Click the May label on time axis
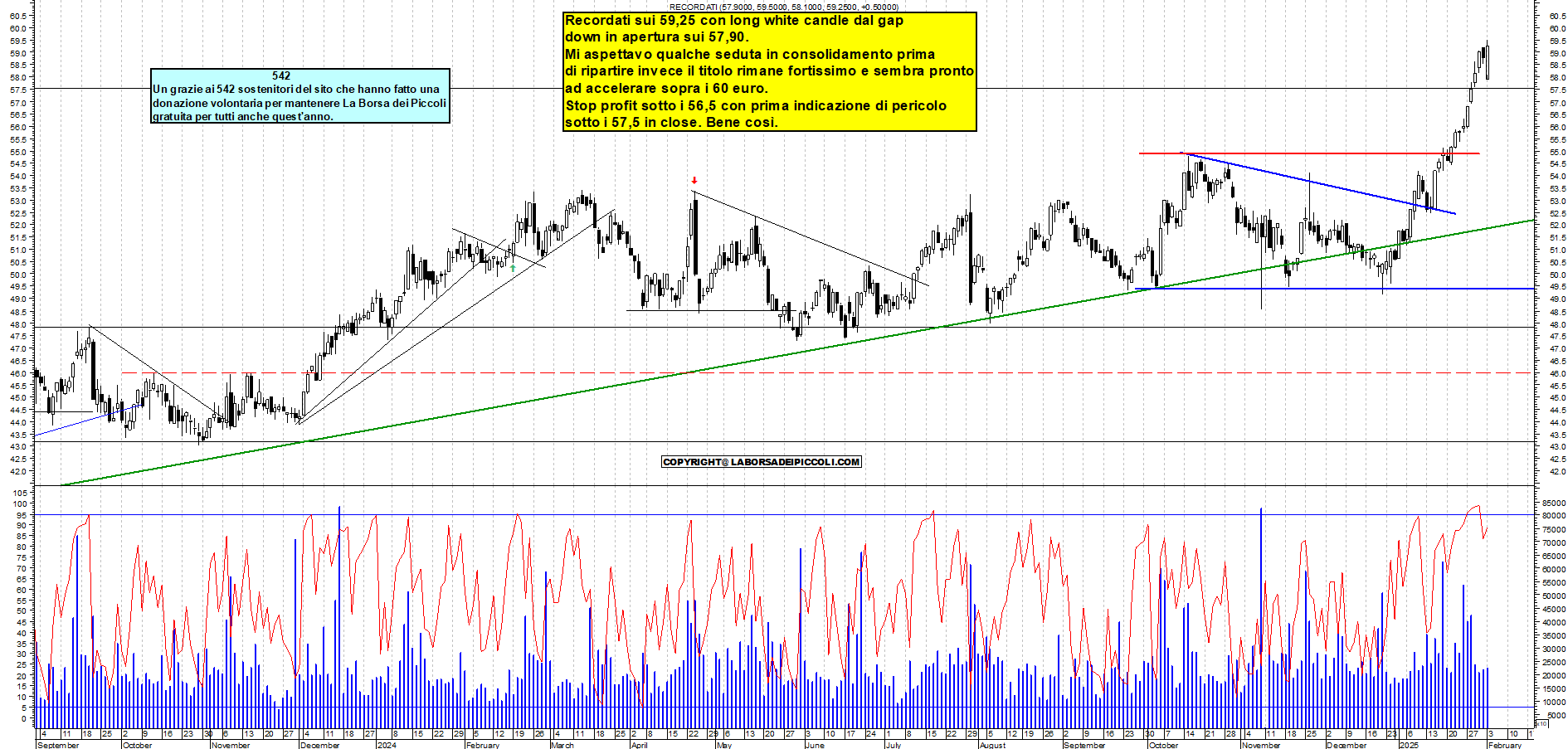Screen dimensions: 1568x749 pyautogui.click(x=724, y=745)
